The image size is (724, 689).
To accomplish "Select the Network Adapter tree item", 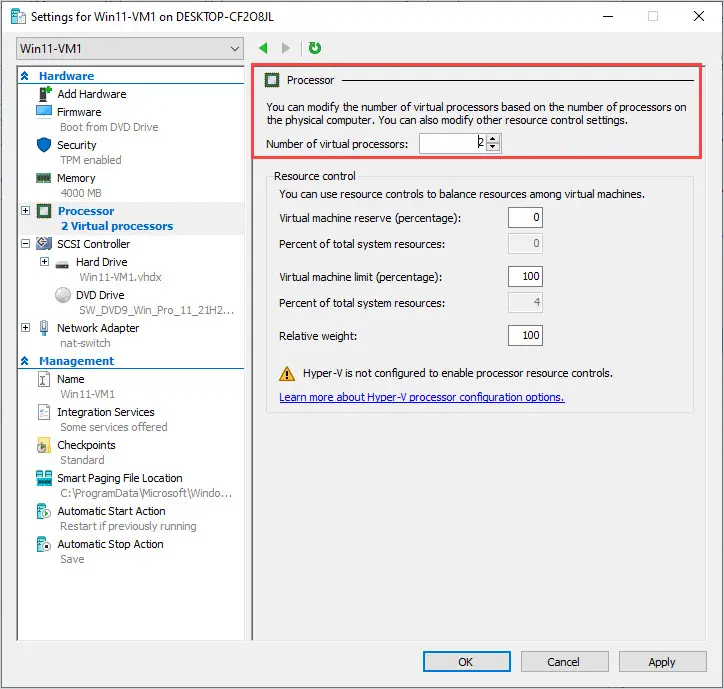I will 98,328.
